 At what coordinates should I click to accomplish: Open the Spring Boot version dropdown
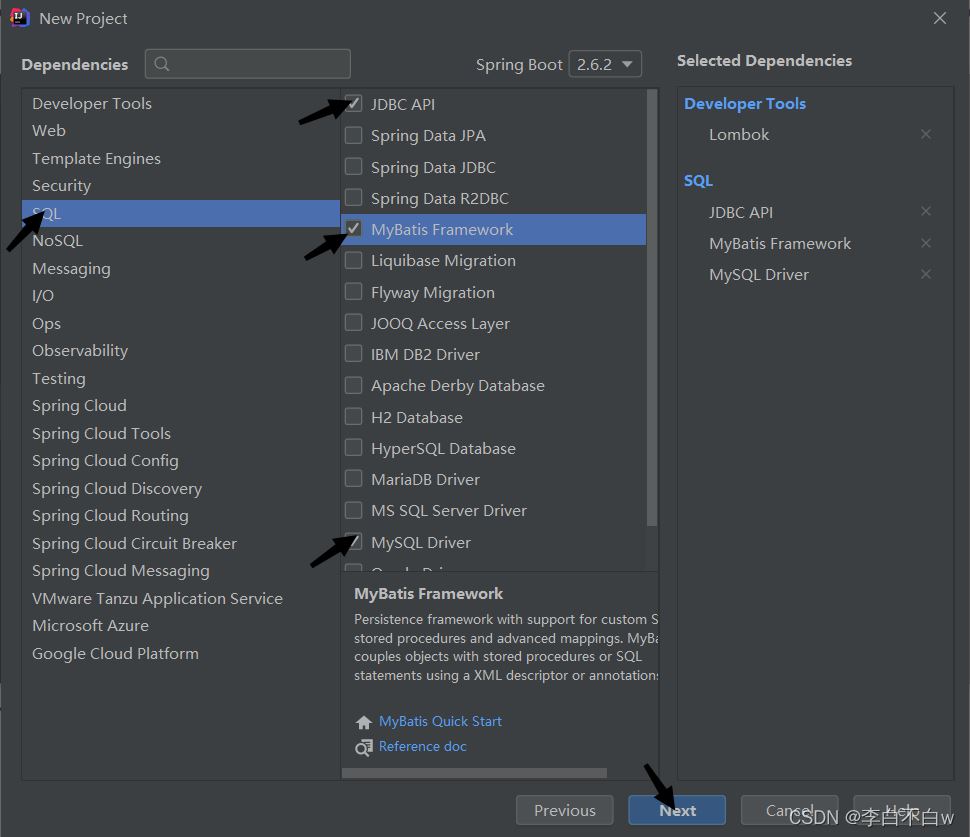point(604,64)
